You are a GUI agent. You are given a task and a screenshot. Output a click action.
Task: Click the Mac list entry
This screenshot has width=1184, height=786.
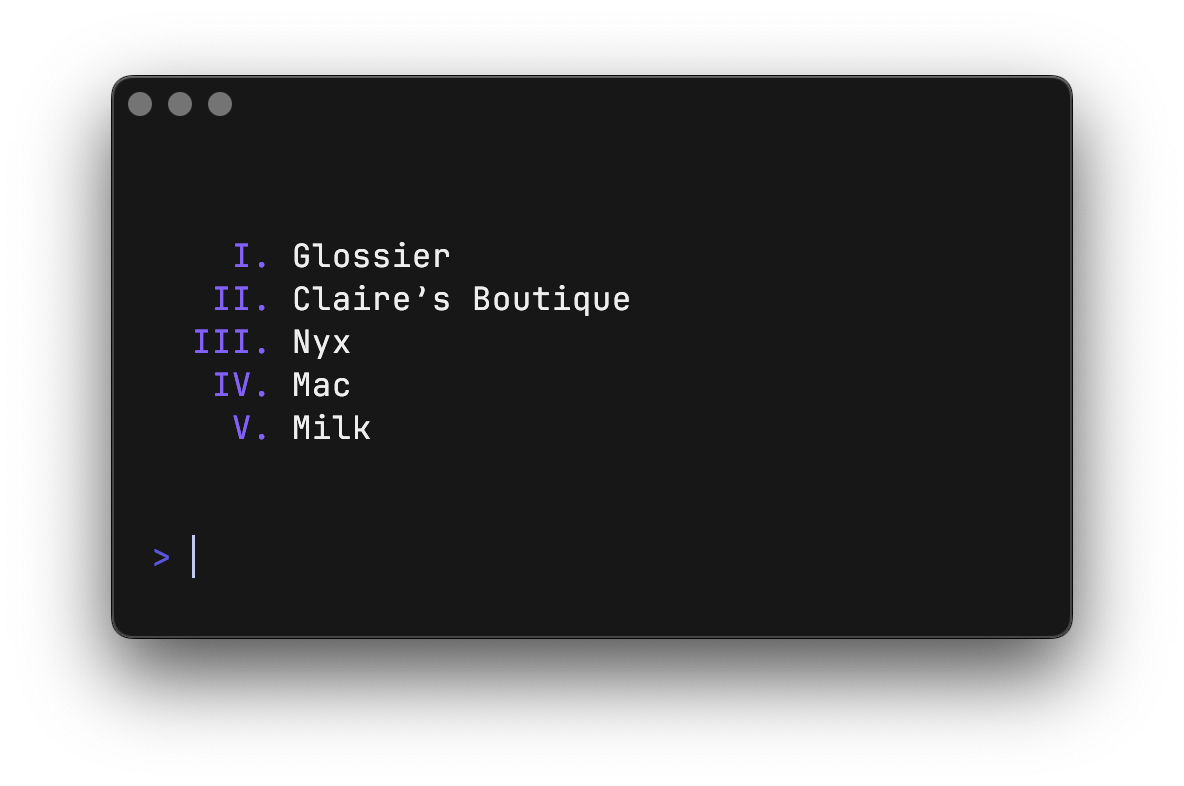pyautogui.click(x=320, y=385)
